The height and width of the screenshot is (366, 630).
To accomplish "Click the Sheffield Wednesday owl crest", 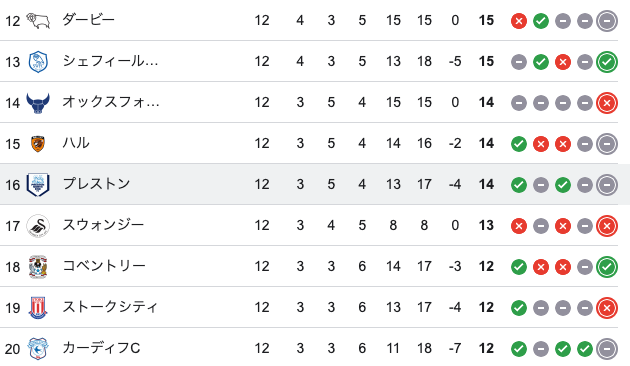I will 38,61.
